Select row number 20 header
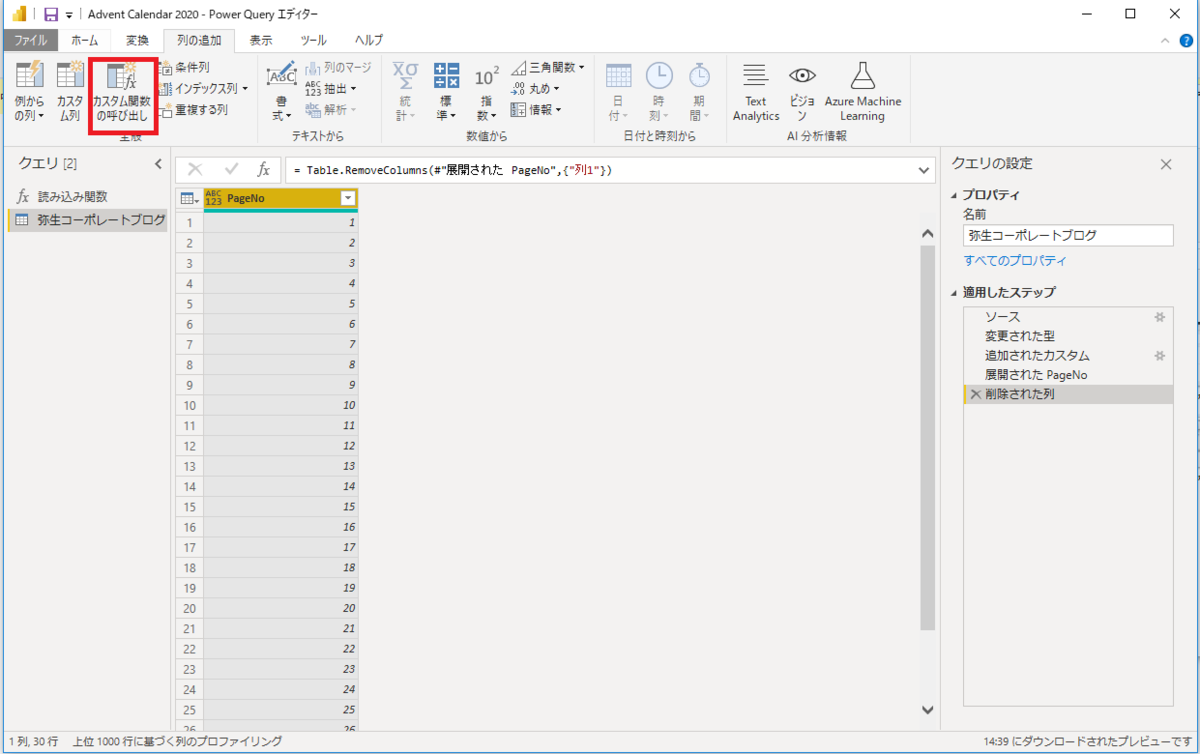This screenshot has height=754, width=1200. 189,608
